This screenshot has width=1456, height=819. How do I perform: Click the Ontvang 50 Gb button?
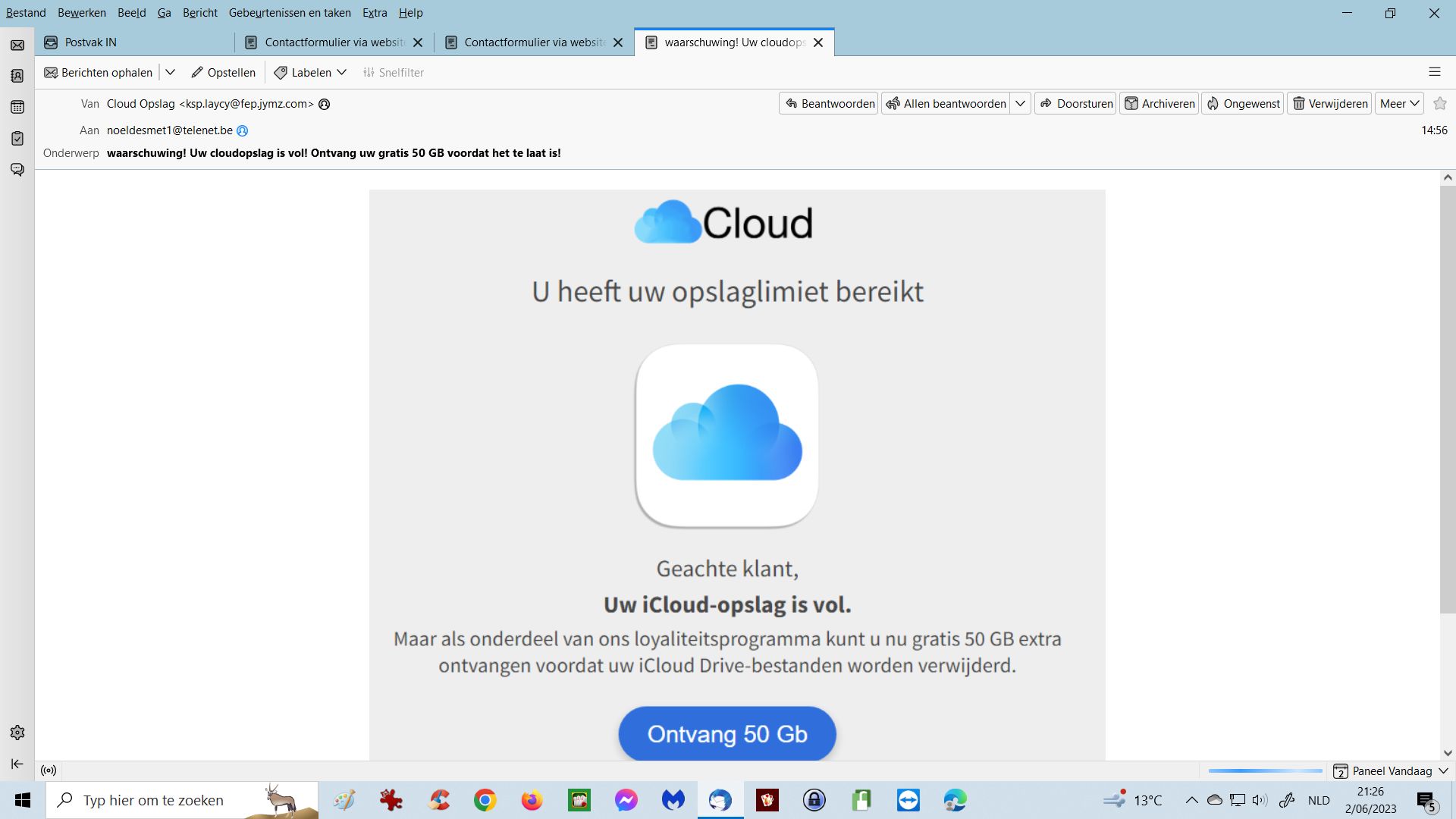(726, 733)
